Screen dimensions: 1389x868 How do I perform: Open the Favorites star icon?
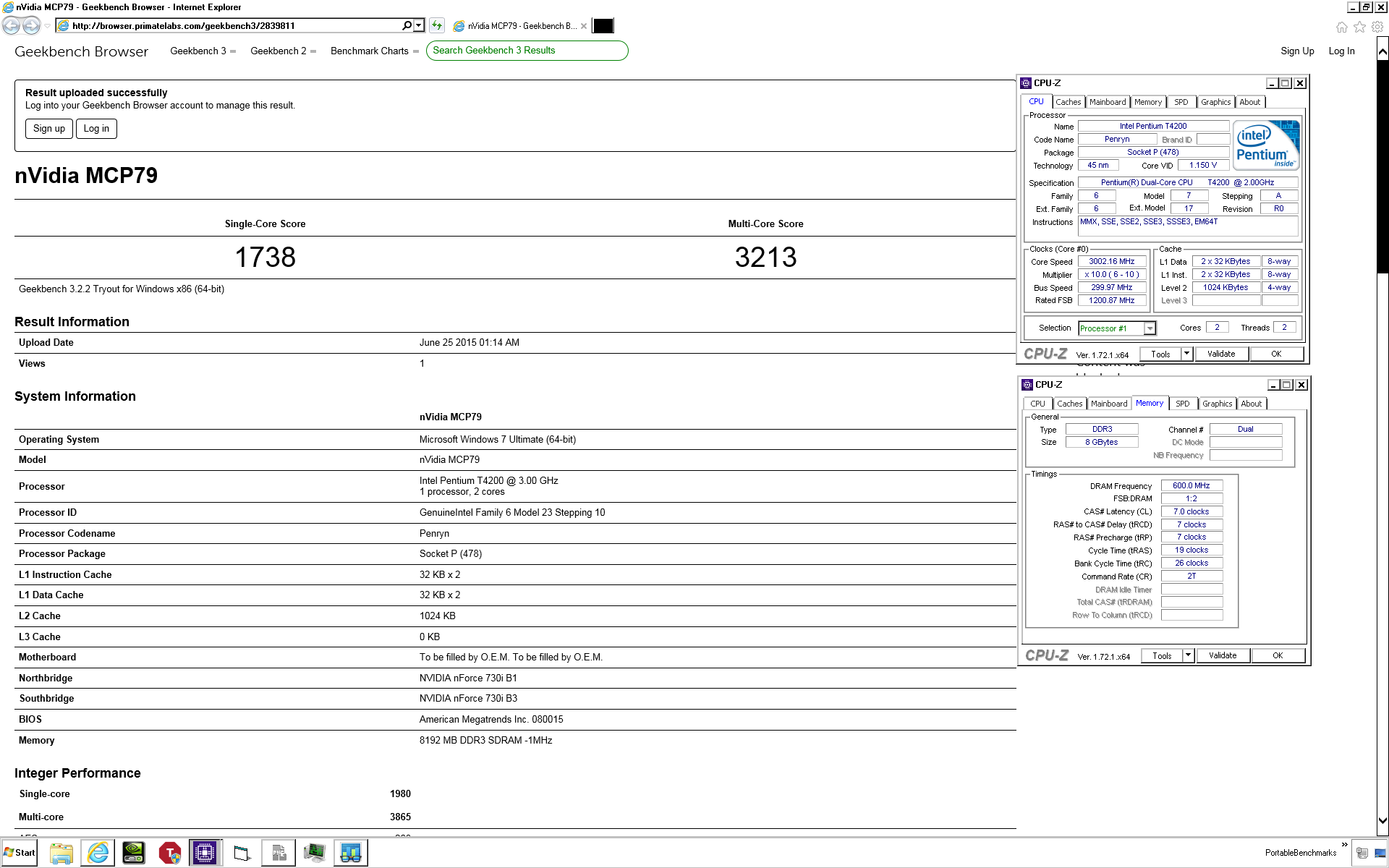tap(1359, 27)
